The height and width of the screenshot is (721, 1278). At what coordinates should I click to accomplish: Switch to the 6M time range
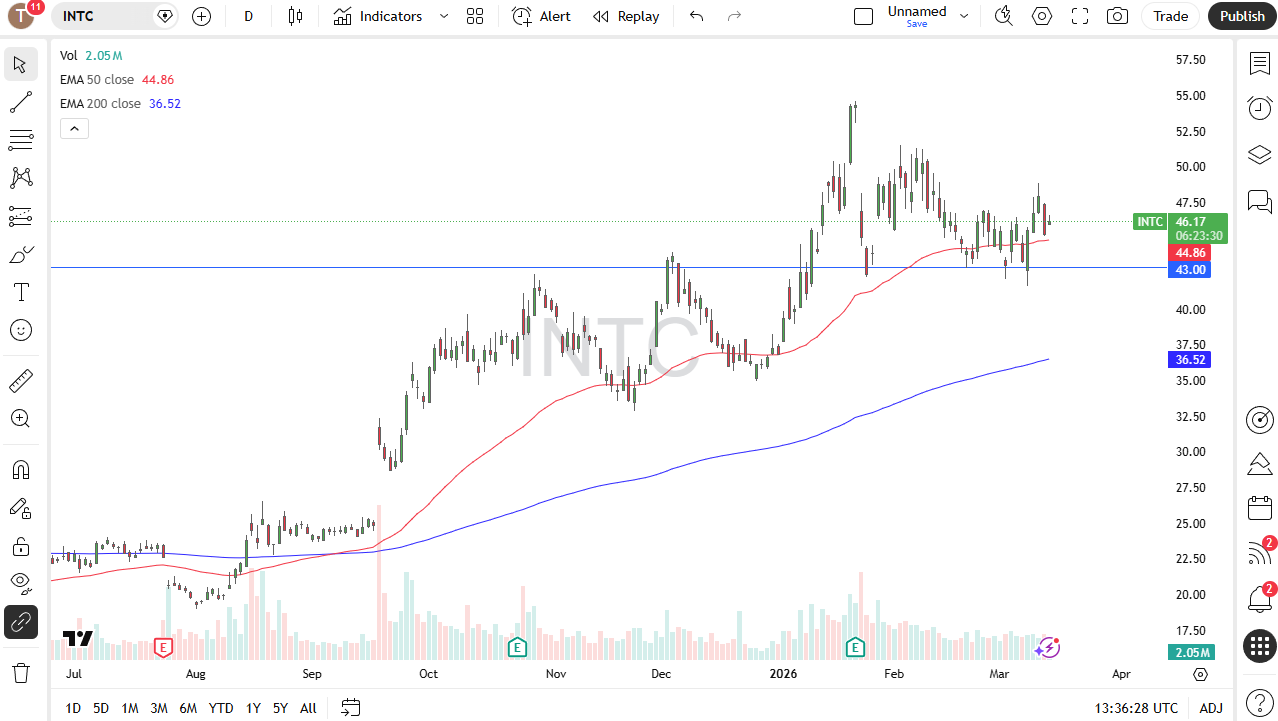[x=188, y=708]
